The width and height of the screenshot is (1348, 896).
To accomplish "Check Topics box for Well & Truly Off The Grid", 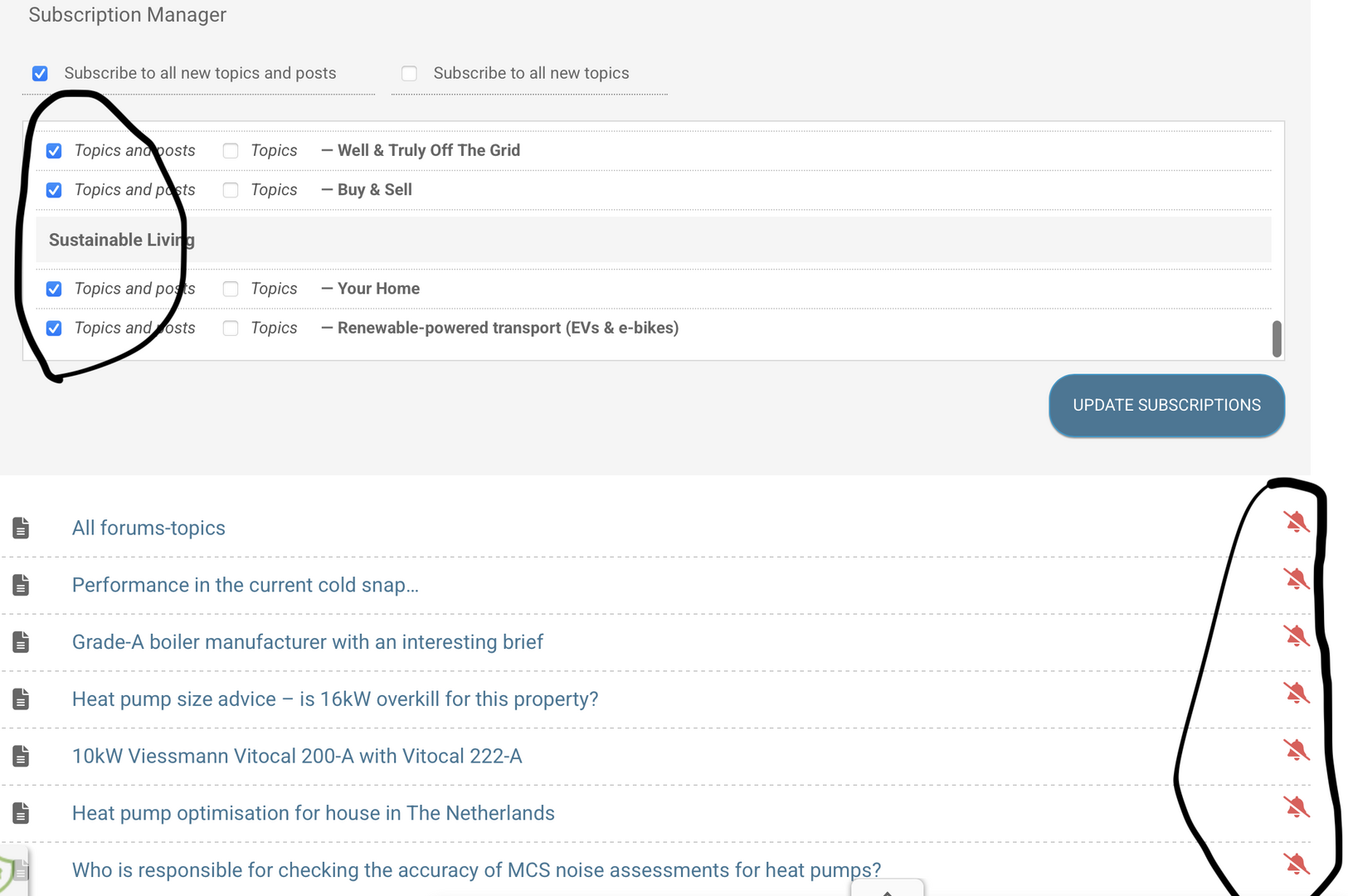I will pyautogui.click(x=231, y=151).
